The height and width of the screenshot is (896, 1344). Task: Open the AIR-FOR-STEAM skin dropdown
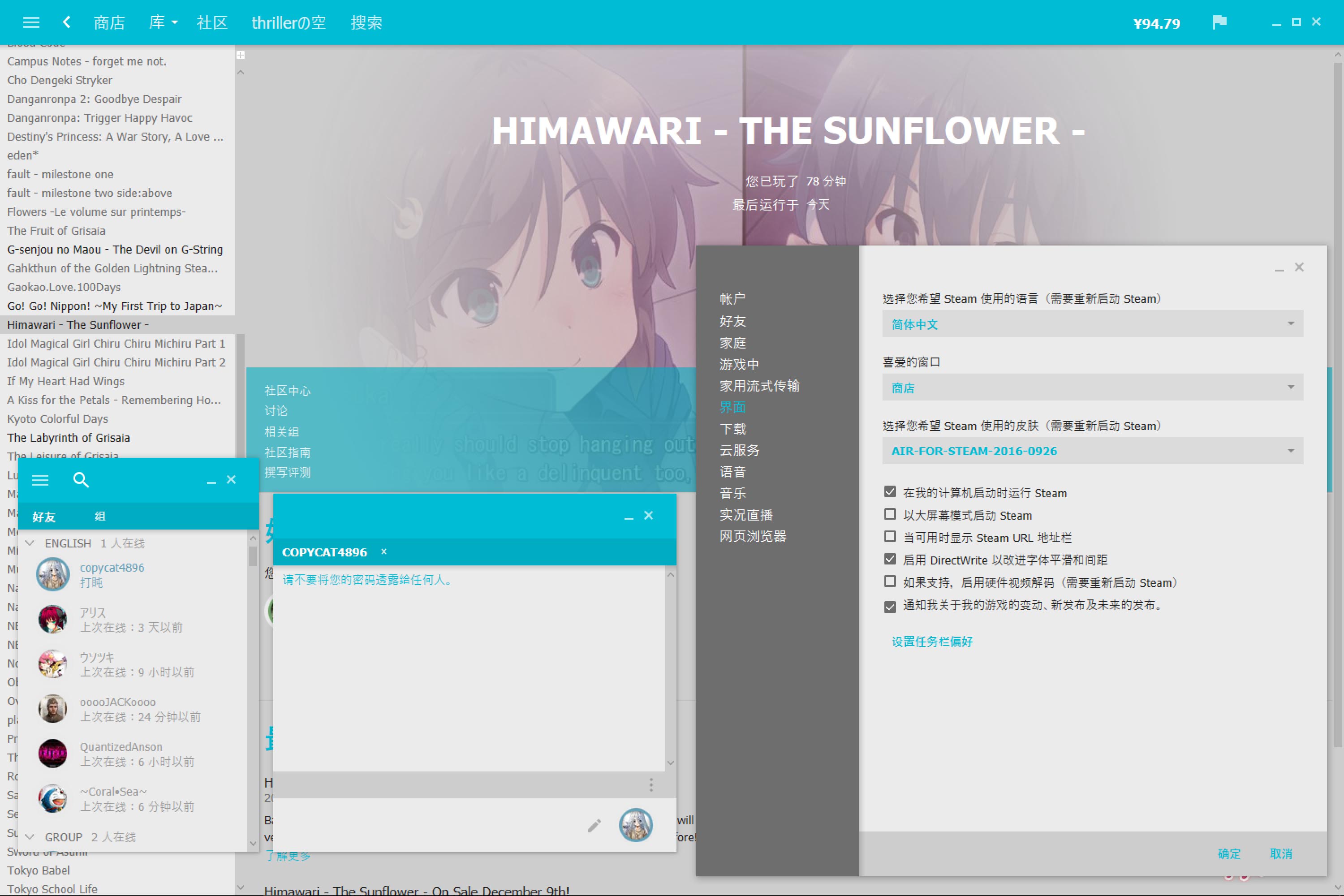click(1092, 451)
